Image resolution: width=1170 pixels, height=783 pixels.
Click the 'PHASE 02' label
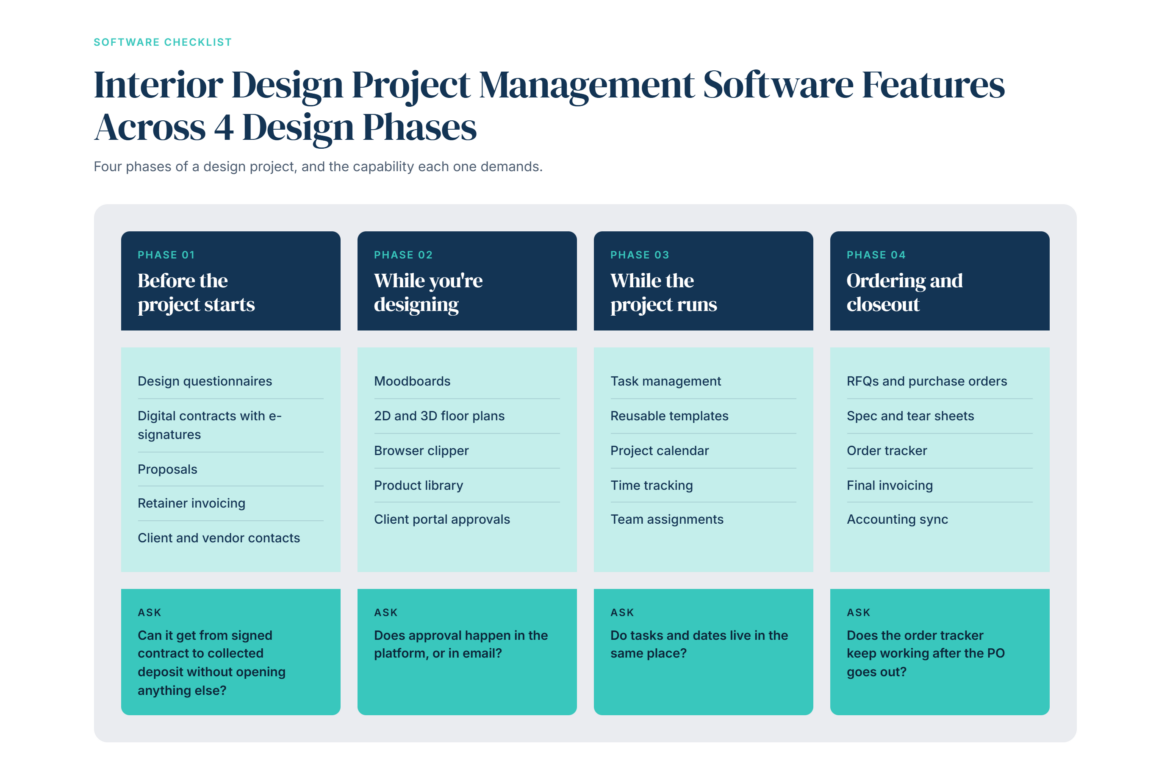pyautogui.click(x=403, y=255)
